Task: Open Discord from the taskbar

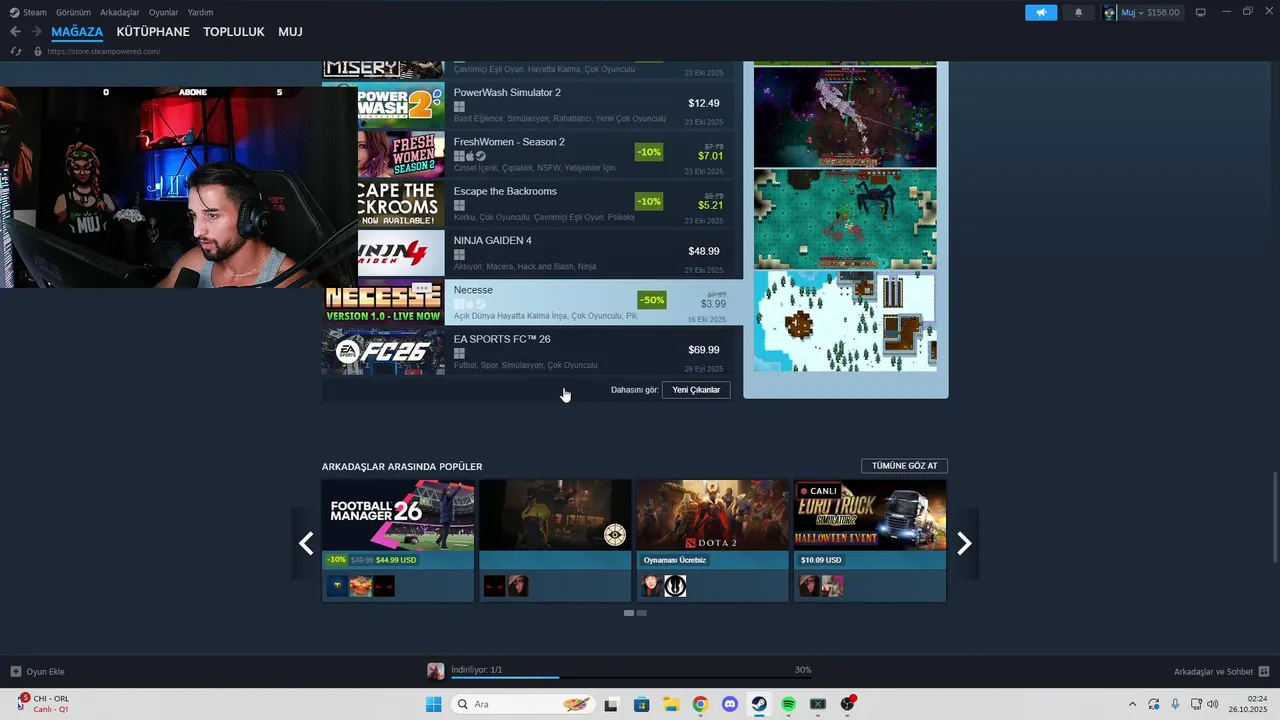Action: tap(730, 704)
